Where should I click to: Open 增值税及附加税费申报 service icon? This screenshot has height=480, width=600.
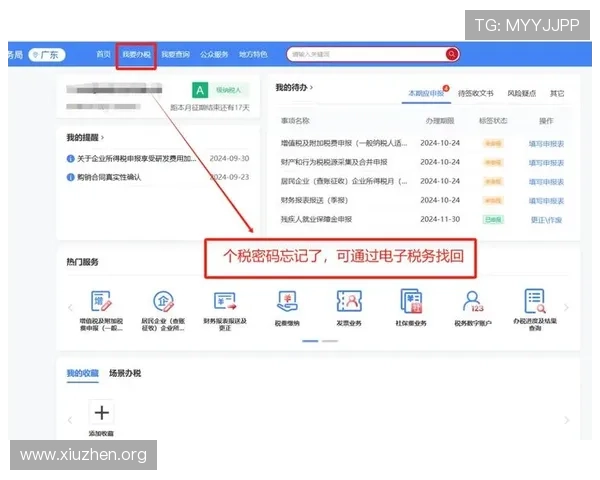(101, 301)
